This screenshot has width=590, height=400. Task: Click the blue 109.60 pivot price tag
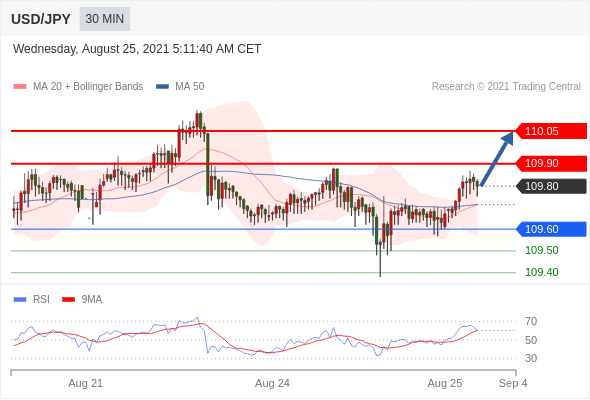coord(551,229)
